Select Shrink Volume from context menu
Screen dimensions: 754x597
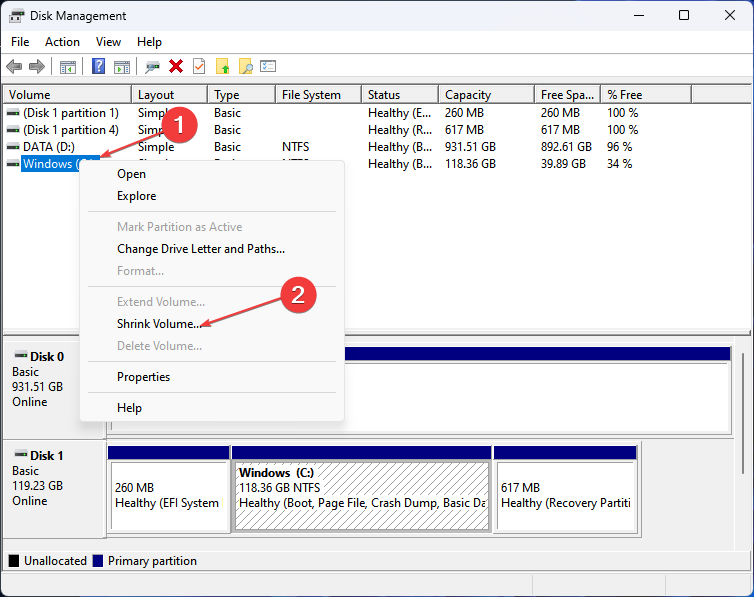160,324
